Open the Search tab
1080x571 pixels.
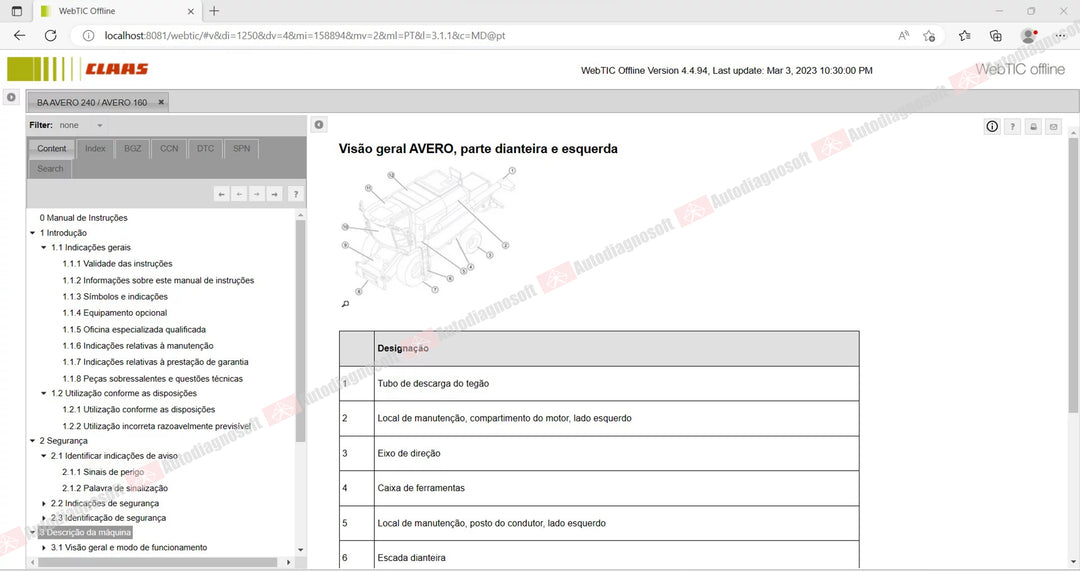[x=50, y=169]
